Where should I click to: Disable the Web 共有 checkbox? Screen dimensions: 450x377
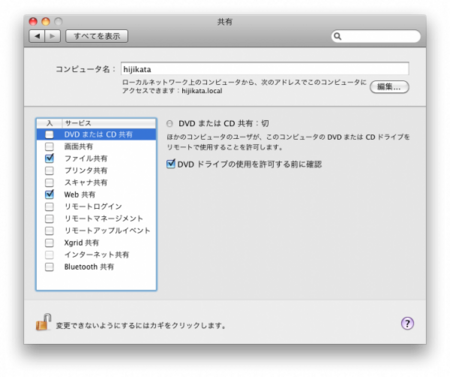point(49,194)
